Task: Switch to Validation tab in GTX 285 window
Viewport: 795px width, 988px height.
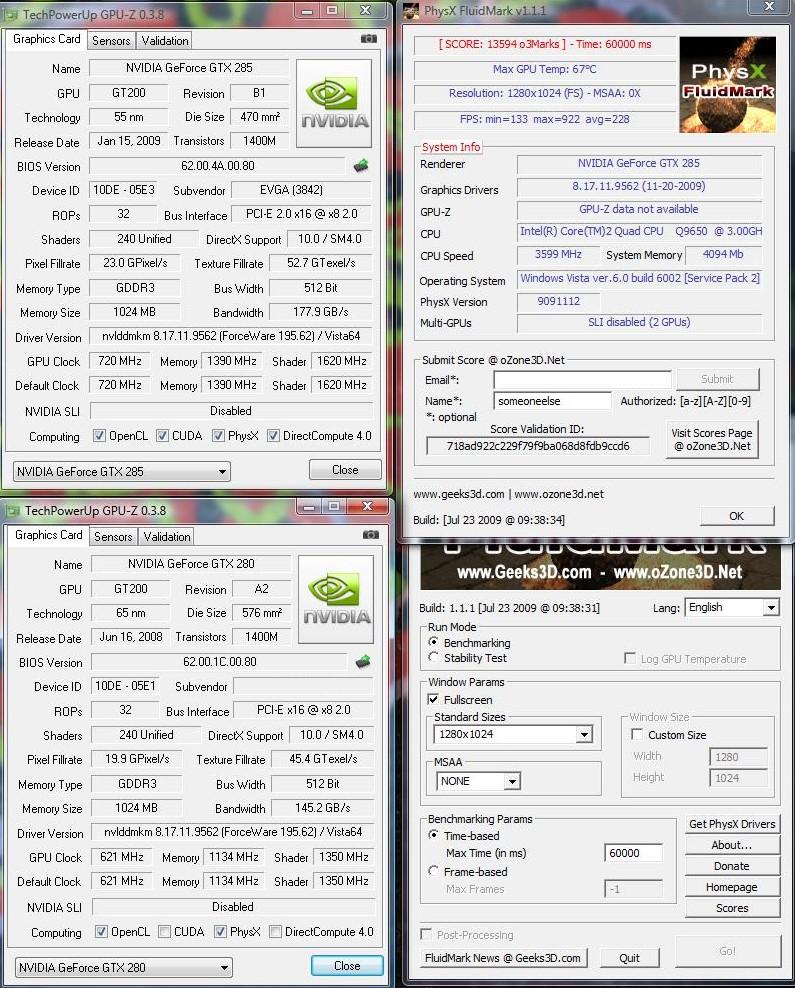Action: [x=164, y=41]
